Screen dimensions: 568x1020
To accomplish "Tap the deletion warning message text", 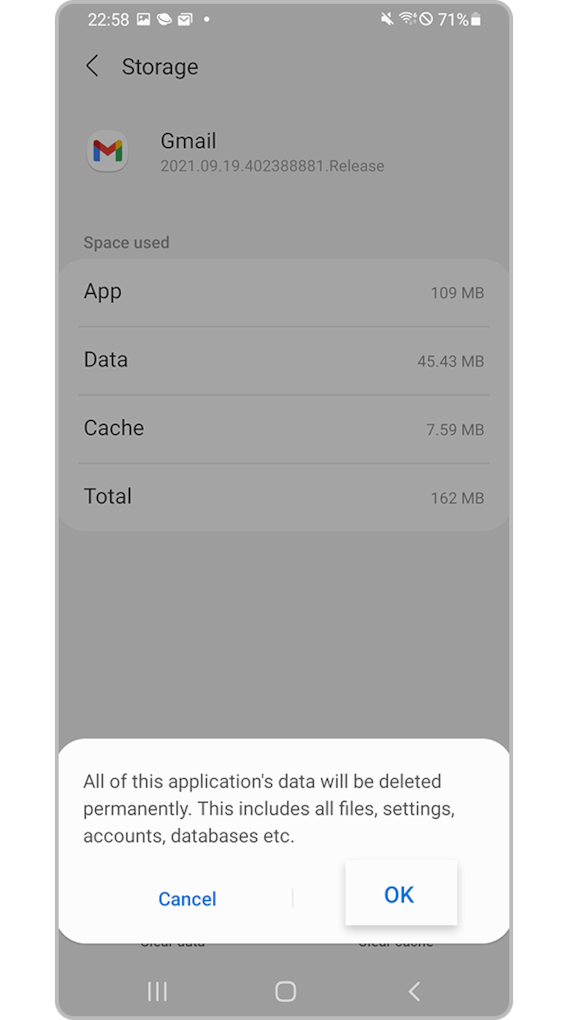I will [x=269, y=809].
